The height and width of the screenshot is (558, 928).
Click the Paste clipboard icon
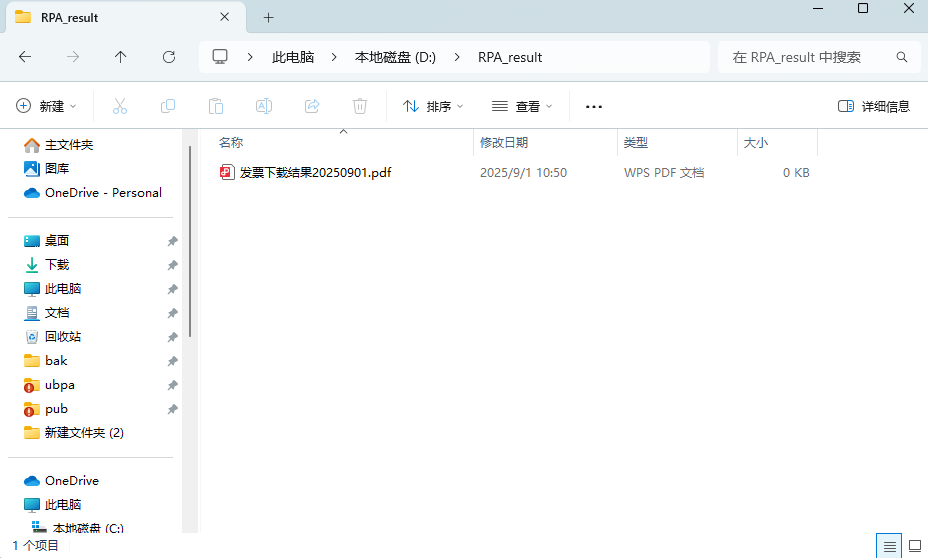[216, 106]
